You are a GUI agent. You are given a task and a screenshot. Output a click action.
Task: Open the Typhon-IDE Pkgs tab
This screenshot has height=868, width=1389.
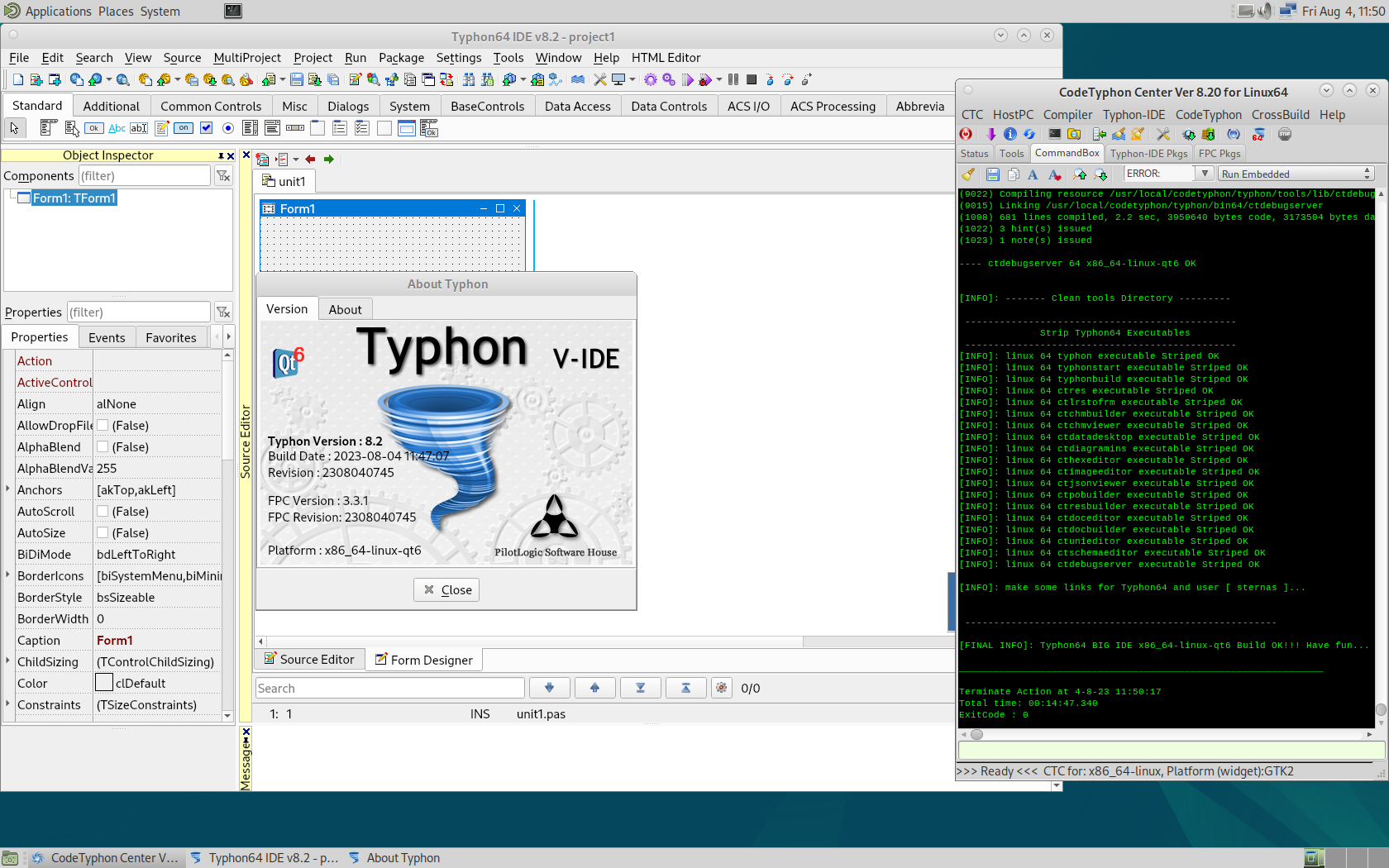pos(1148,154)
